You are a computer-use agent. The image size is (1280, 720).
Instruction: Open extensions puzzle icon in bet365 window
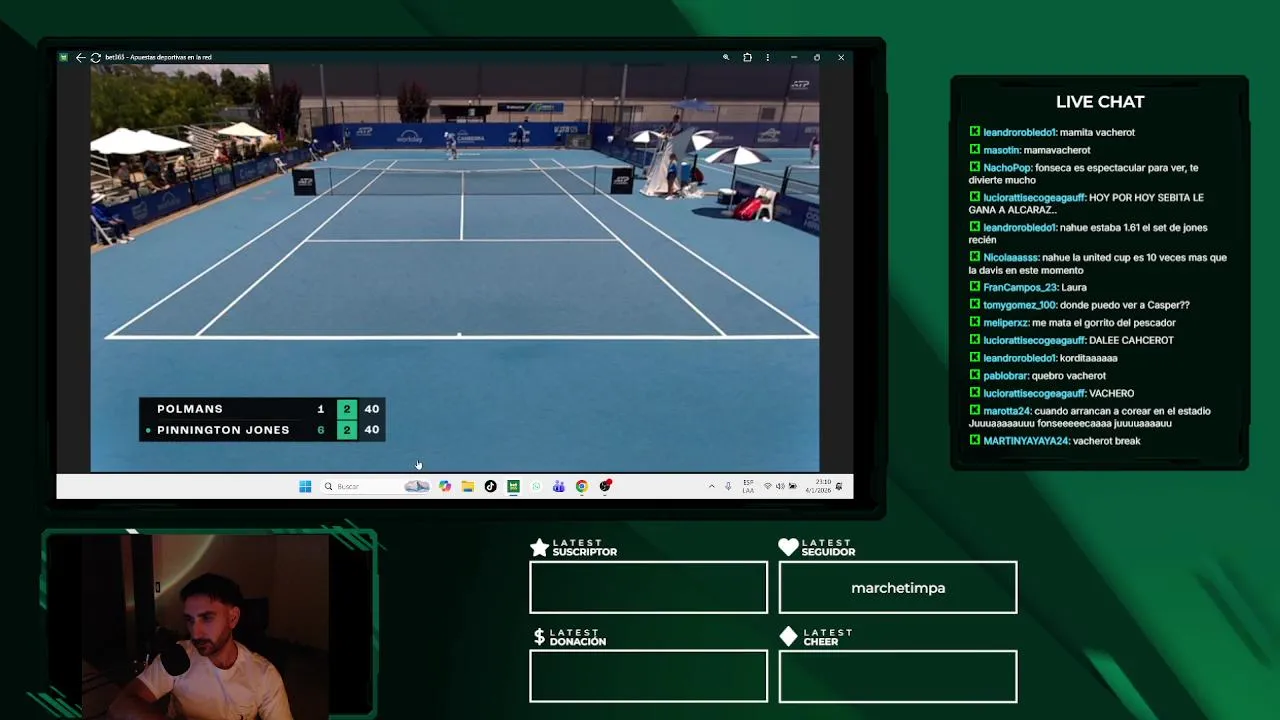(x=747, y=57)
